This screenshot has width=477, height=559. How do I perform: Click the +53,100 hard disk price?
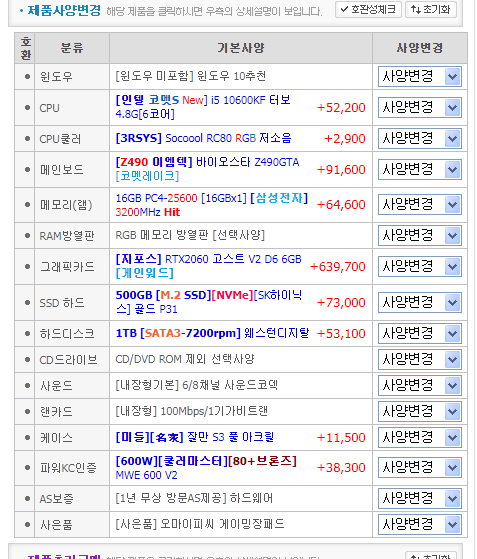341,333
